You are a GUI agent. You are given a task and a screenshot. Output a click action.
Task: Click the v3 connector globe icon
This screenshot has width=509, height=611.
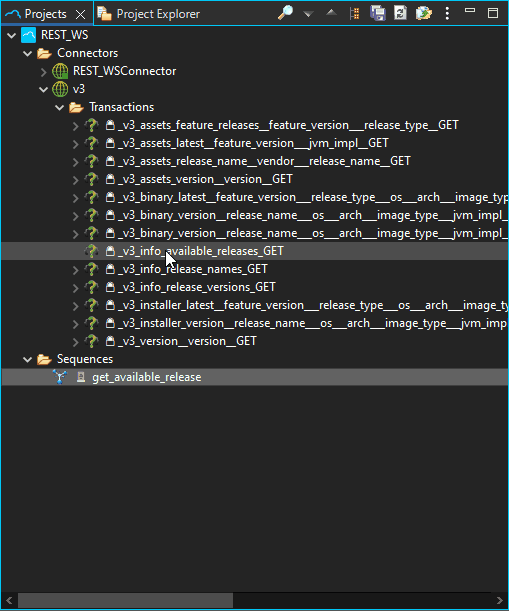[60, 89]
